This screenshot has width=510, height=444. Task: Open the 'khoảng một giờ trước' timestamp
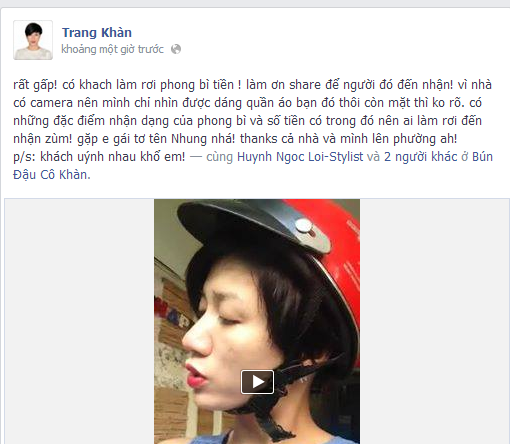[x=112, y=49]
